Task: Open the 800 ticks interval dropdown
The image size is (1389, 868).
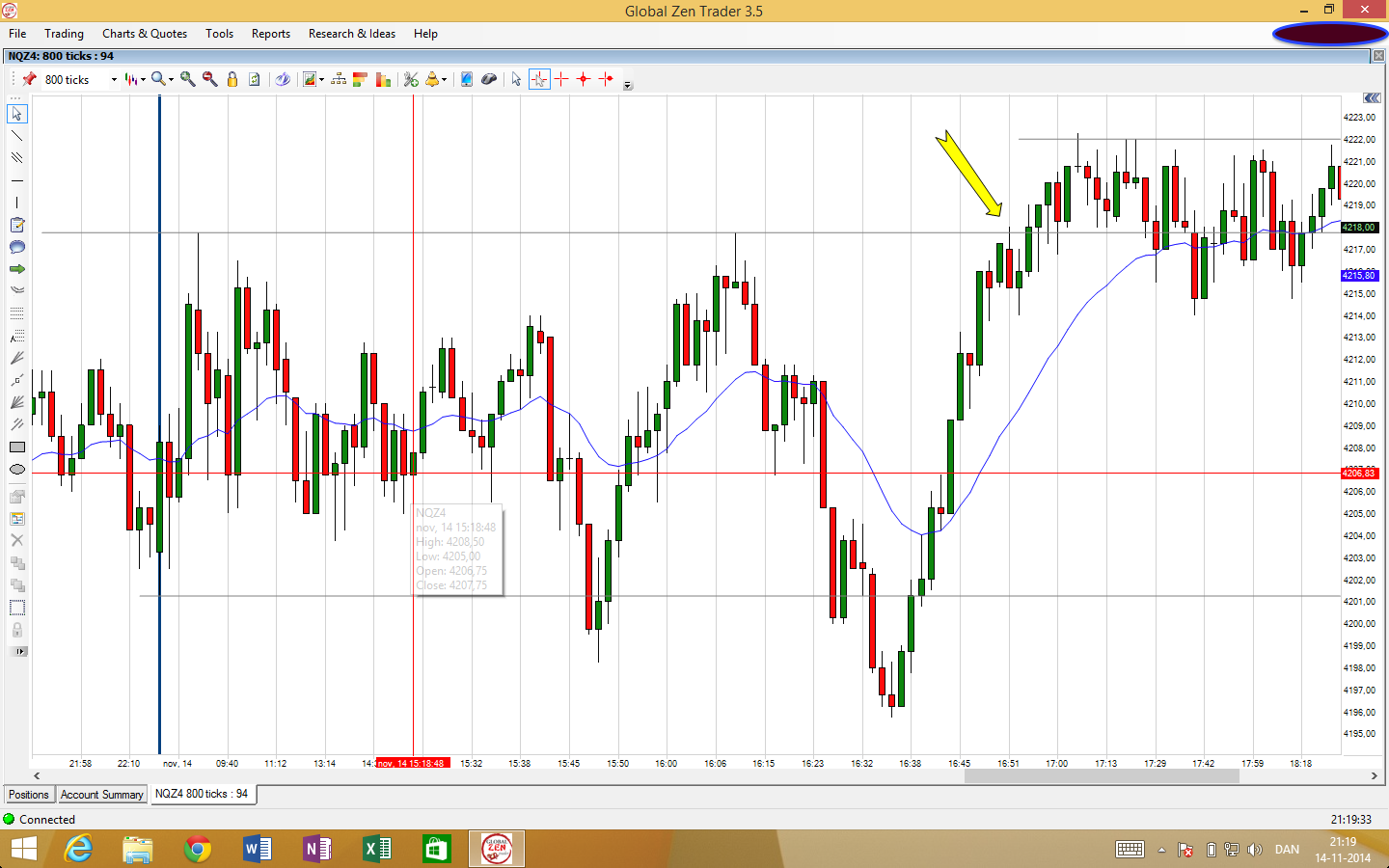Action: [x=114, y=80]
